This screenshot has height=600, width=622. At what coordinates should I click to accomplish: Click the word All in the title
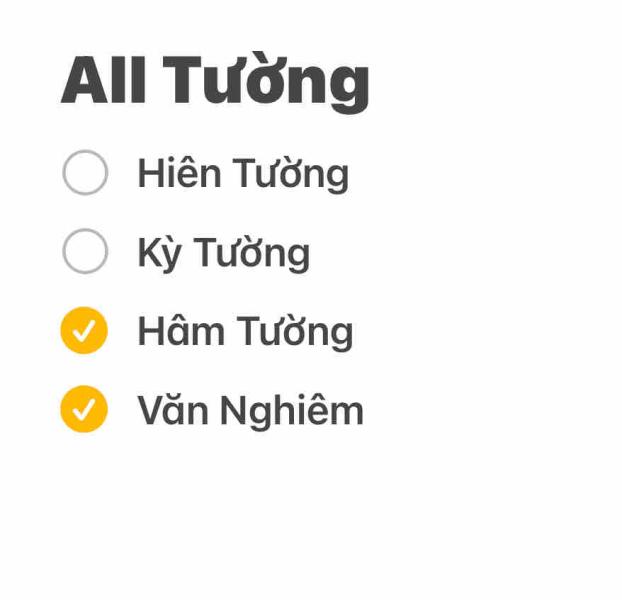[104, 80]
